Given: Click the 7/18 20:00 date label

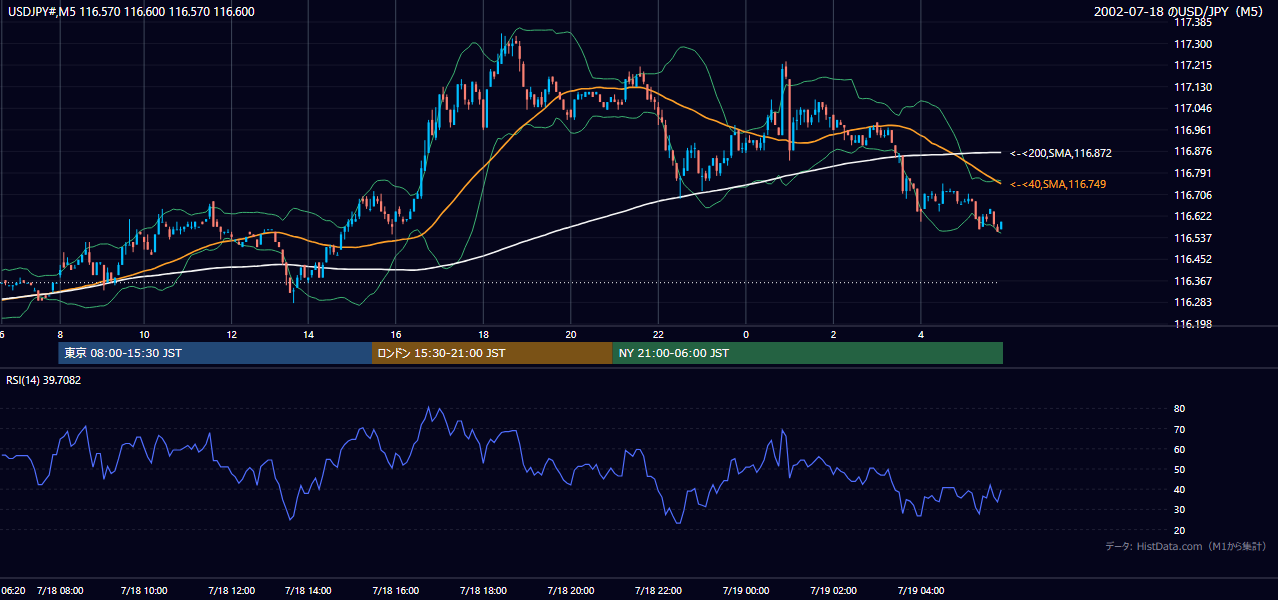Looking at the screenshot, I should (570, 590).
